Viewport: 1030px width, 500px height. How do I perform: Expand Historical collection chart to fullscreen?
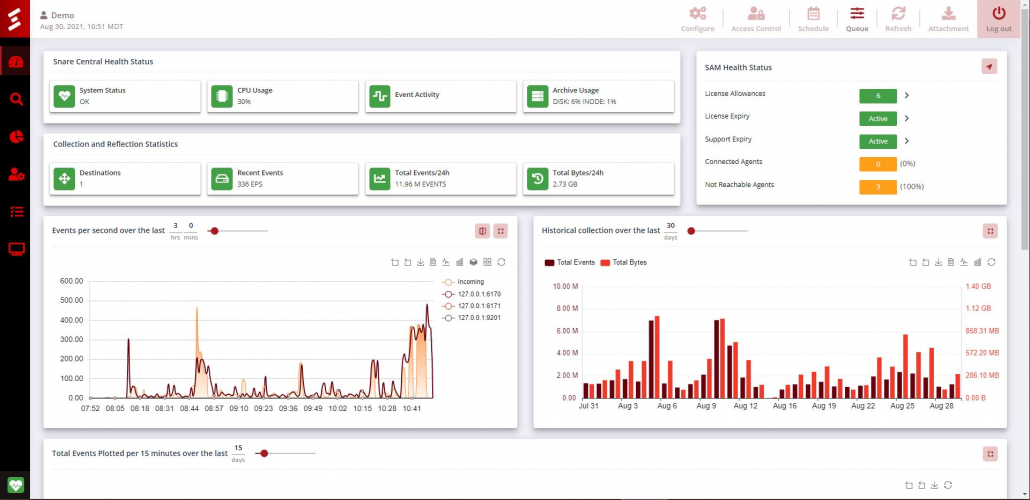point(991,231)
